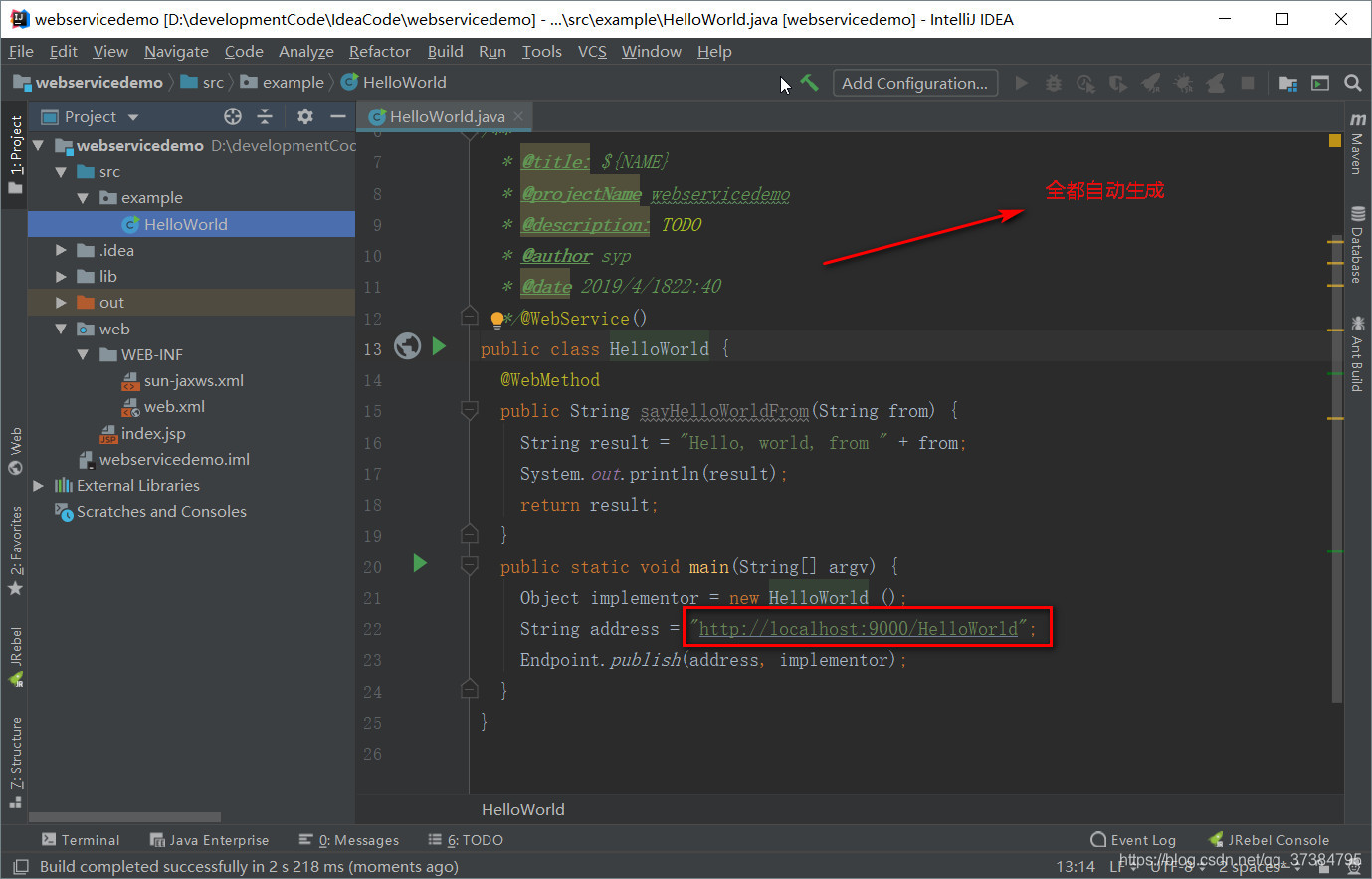The height and width of the screenshot is (879, 1372).
Task: Click the yellow inspection indicator square
Action: 1335,141
